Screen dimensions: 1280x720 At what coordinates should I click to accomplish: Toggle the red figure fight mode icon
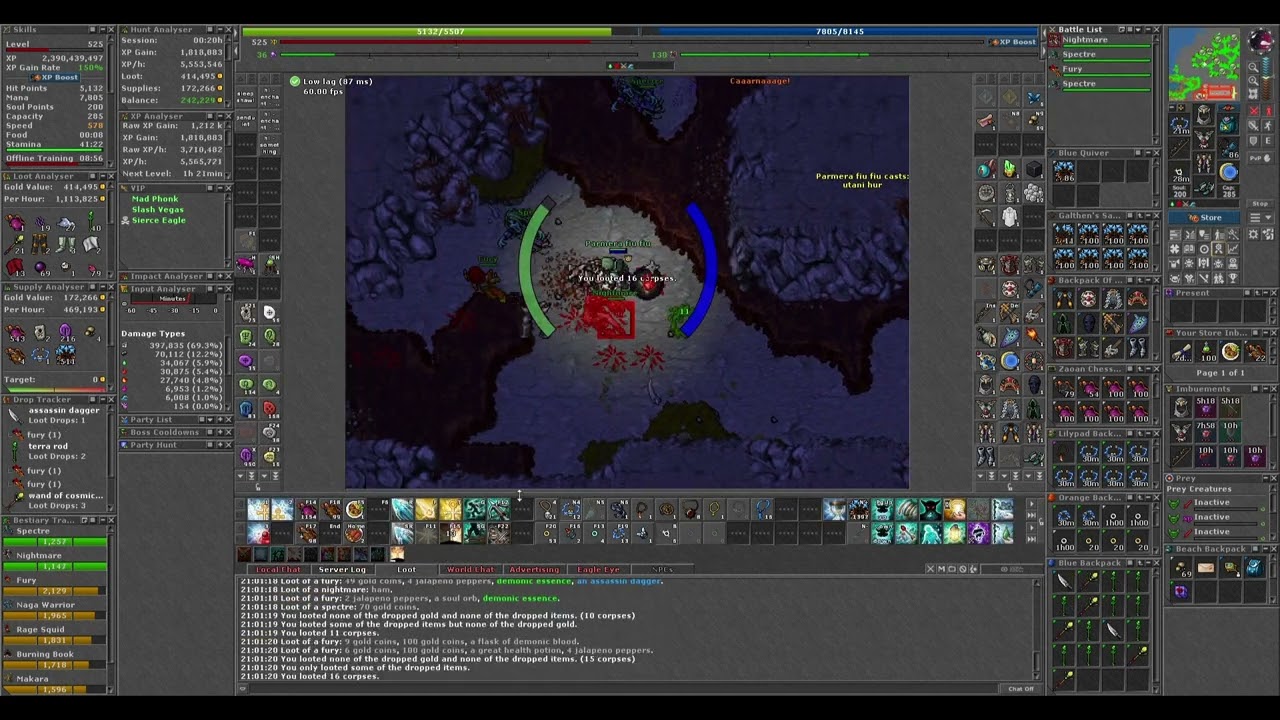1268,110
